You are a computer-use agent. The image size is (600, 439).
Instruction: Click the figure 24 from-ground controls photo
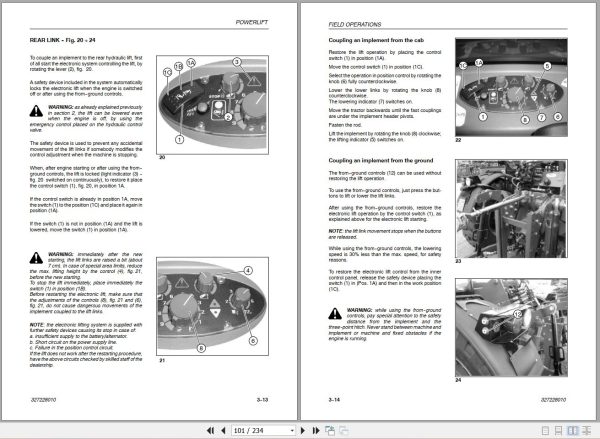pos(511,328)
